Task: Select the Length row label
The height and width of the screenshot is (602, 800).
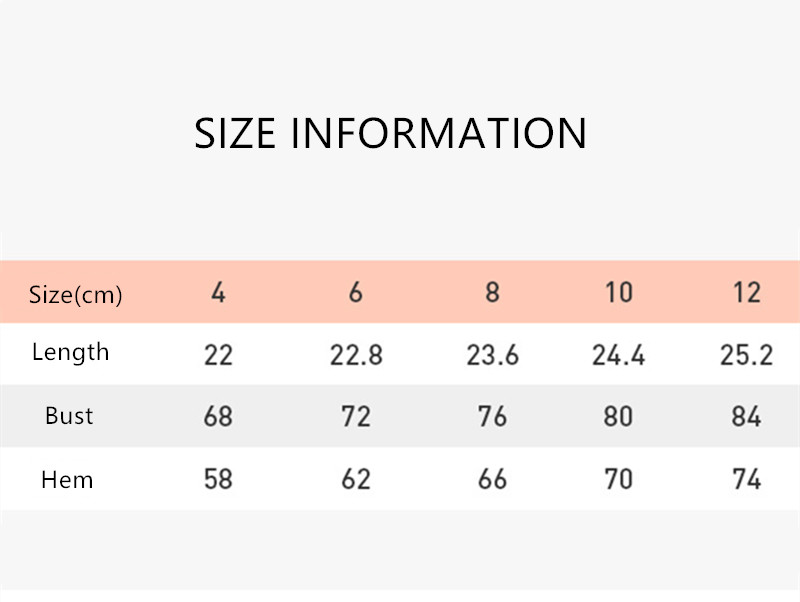Action: pyautogui.click(x=70, y=352)
